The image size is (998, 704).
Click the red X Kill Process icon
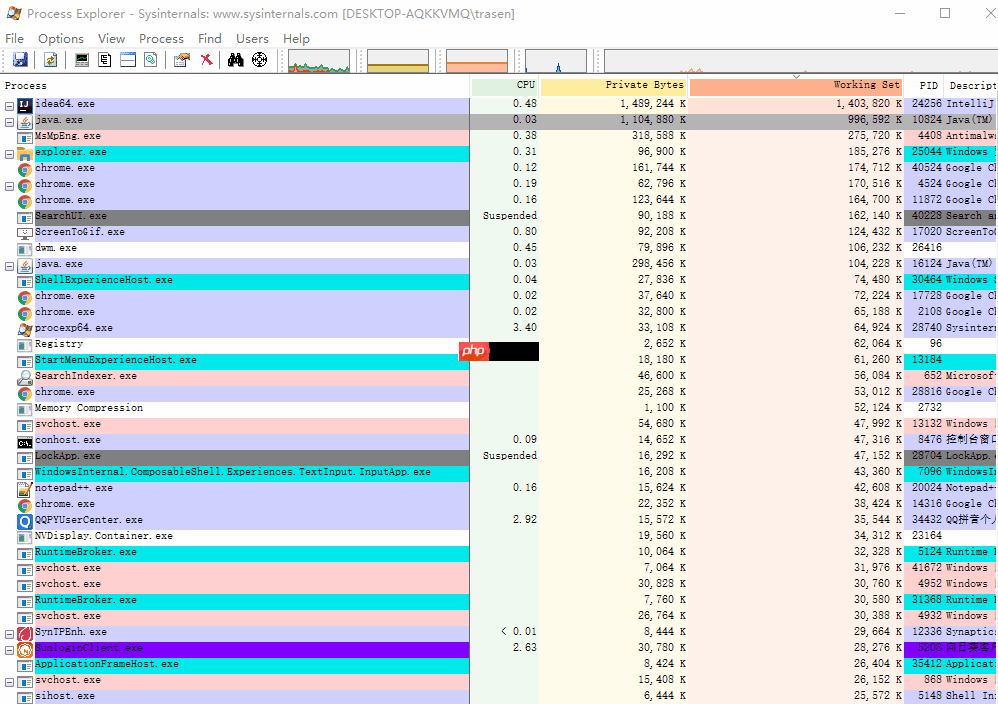(206, 60)
